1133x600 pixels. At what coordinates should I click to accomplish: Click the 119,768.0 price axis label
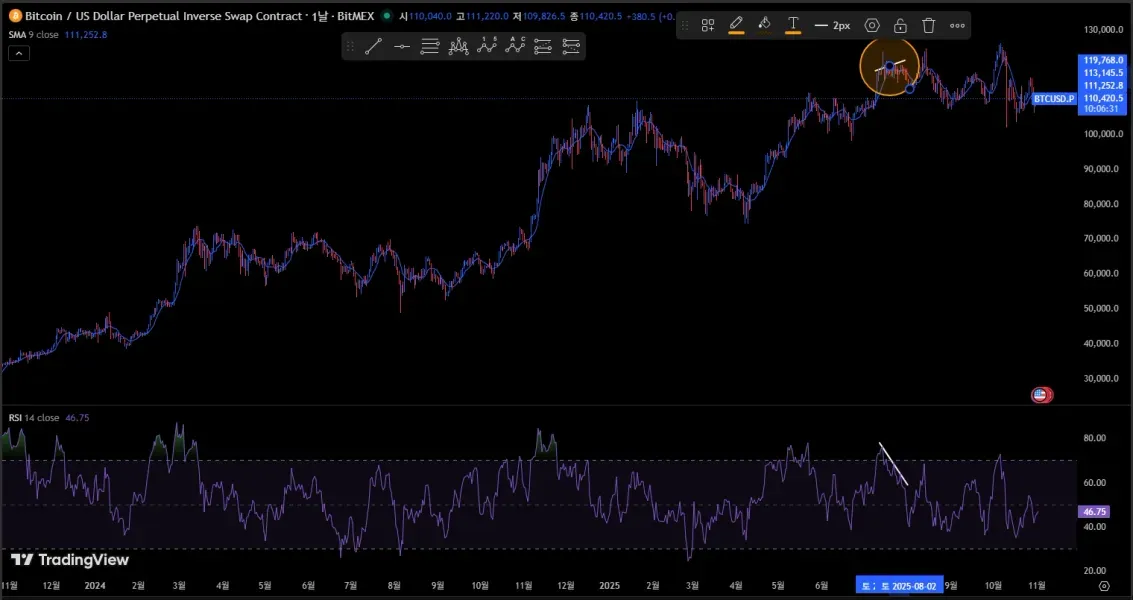[x=1103, y=61]
